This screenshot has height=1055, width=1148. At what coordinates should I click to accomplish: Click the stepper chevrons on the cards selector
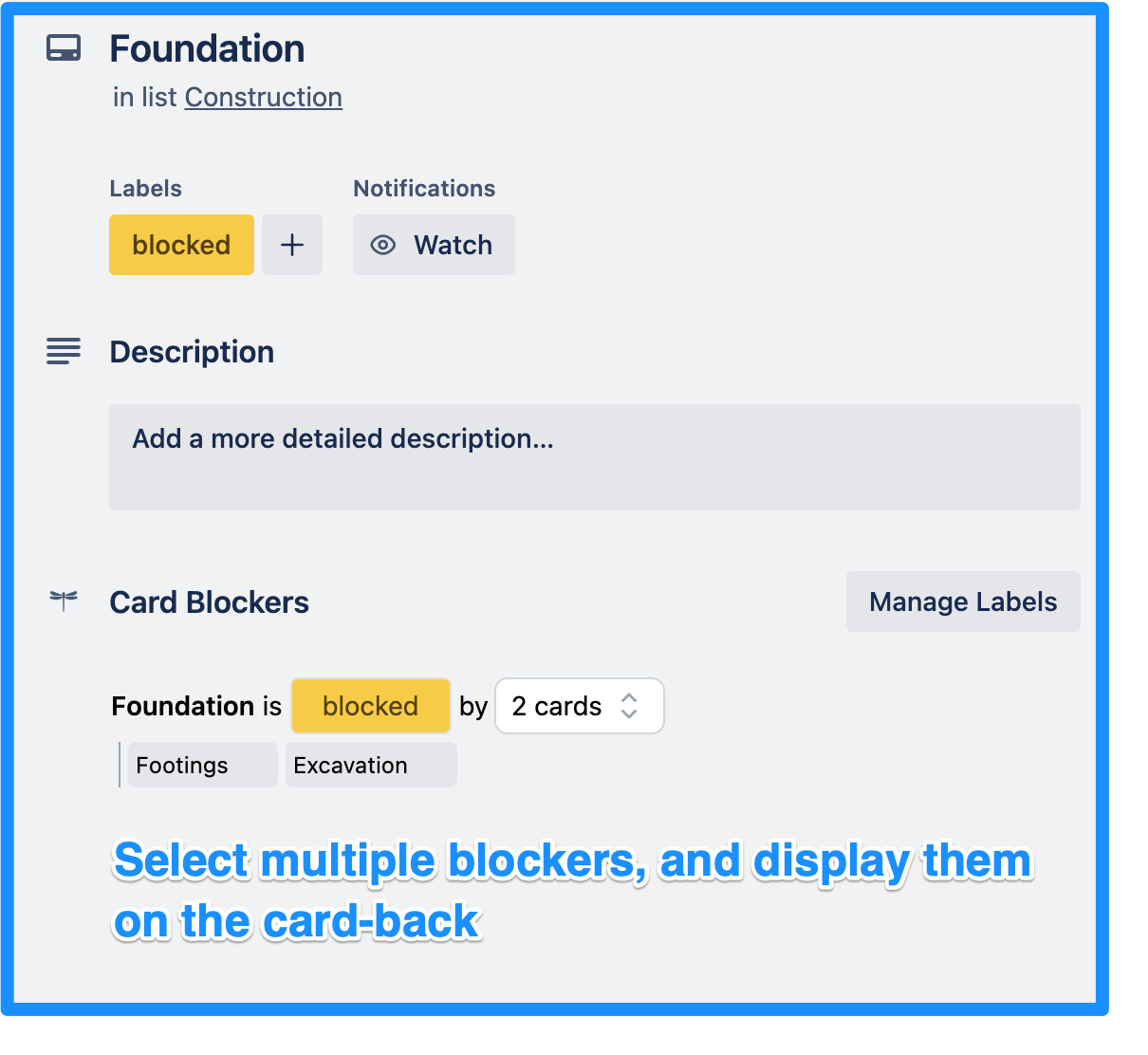click(629, 706)
